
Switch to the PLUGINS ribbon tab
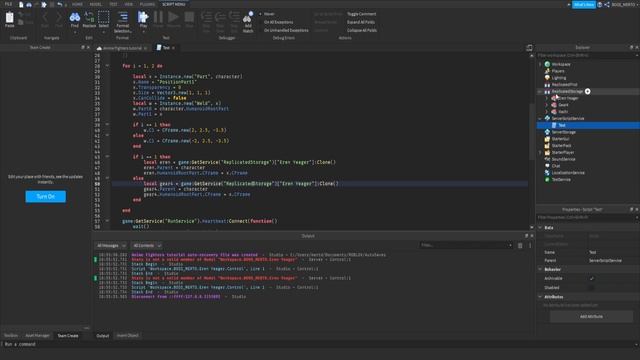[x=147, y=4]
